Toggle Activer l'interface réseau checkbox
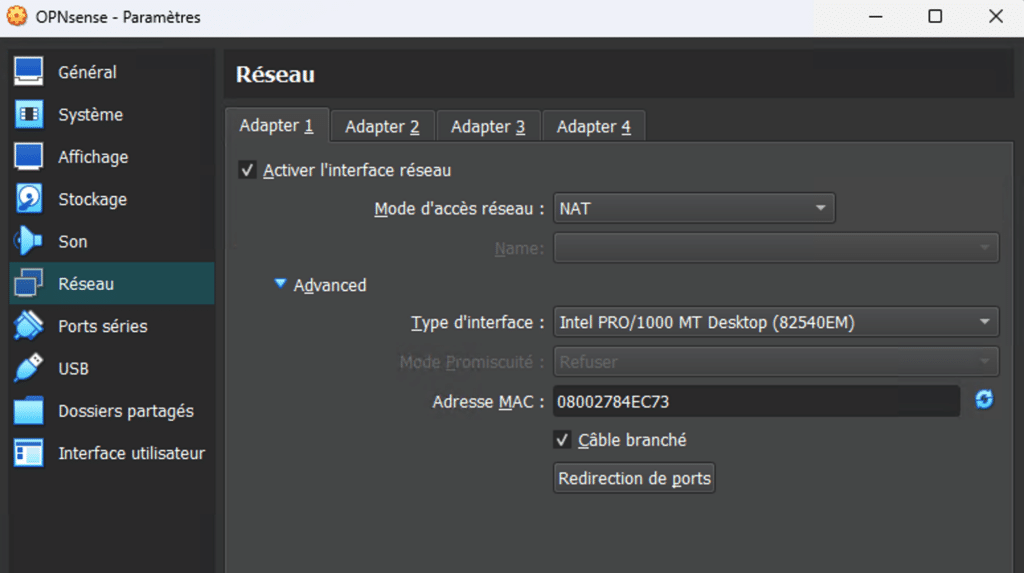This screenshot has height=573, width=1024. point(247,171)
